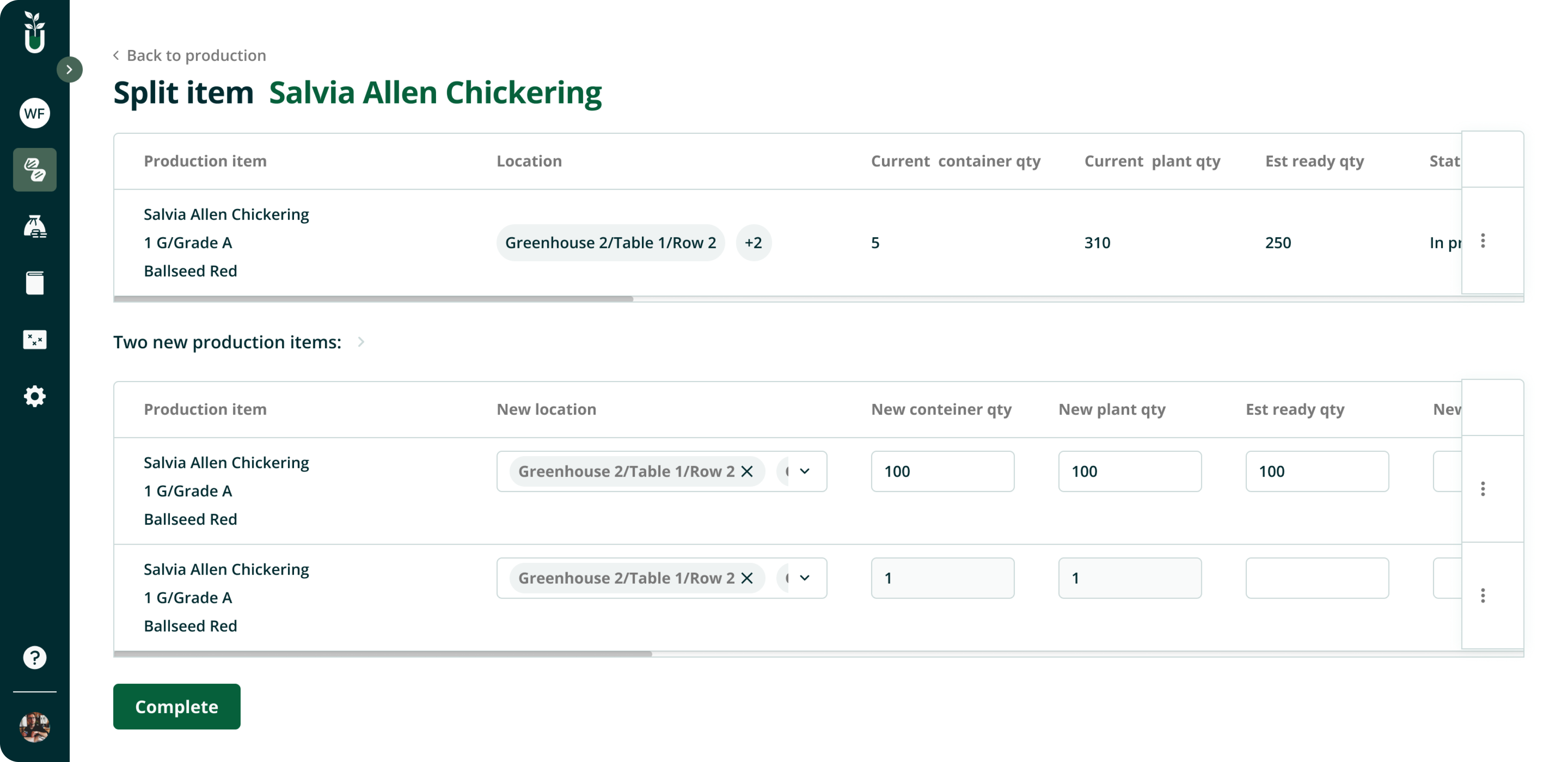Open the help question mark icon
The width and height of the screenshot is (1568, 762).
coord(35,657)
